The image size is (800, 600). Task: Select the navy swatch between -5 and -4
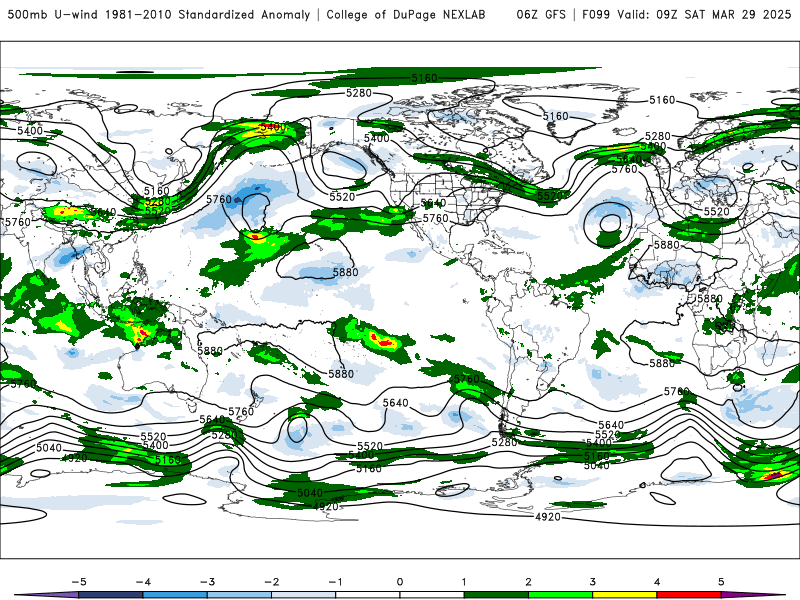click(111, 595)
